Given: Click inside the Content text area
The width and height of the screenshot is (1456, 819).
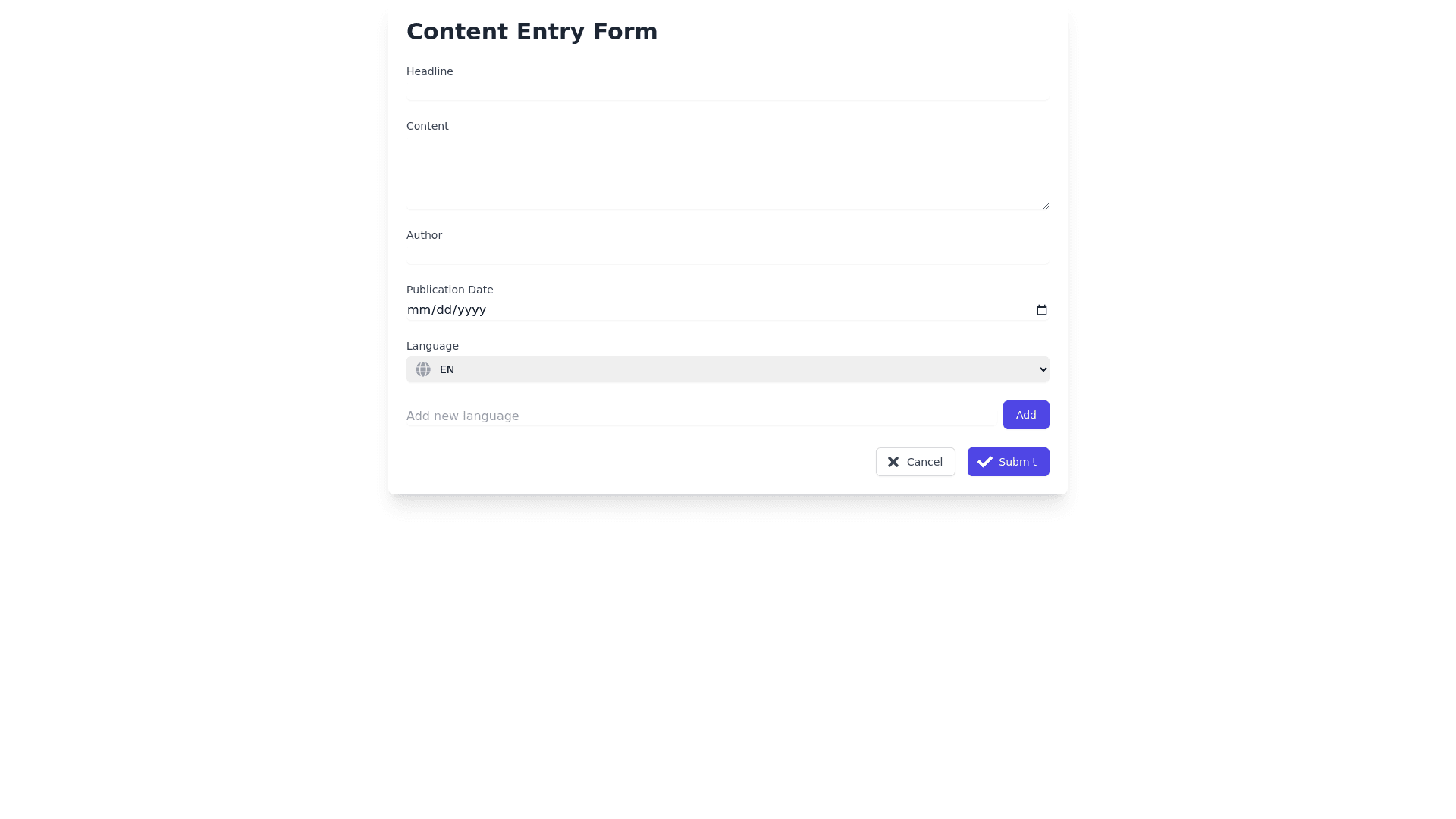Looking at the screenshot, I should [x=726, y=173].
